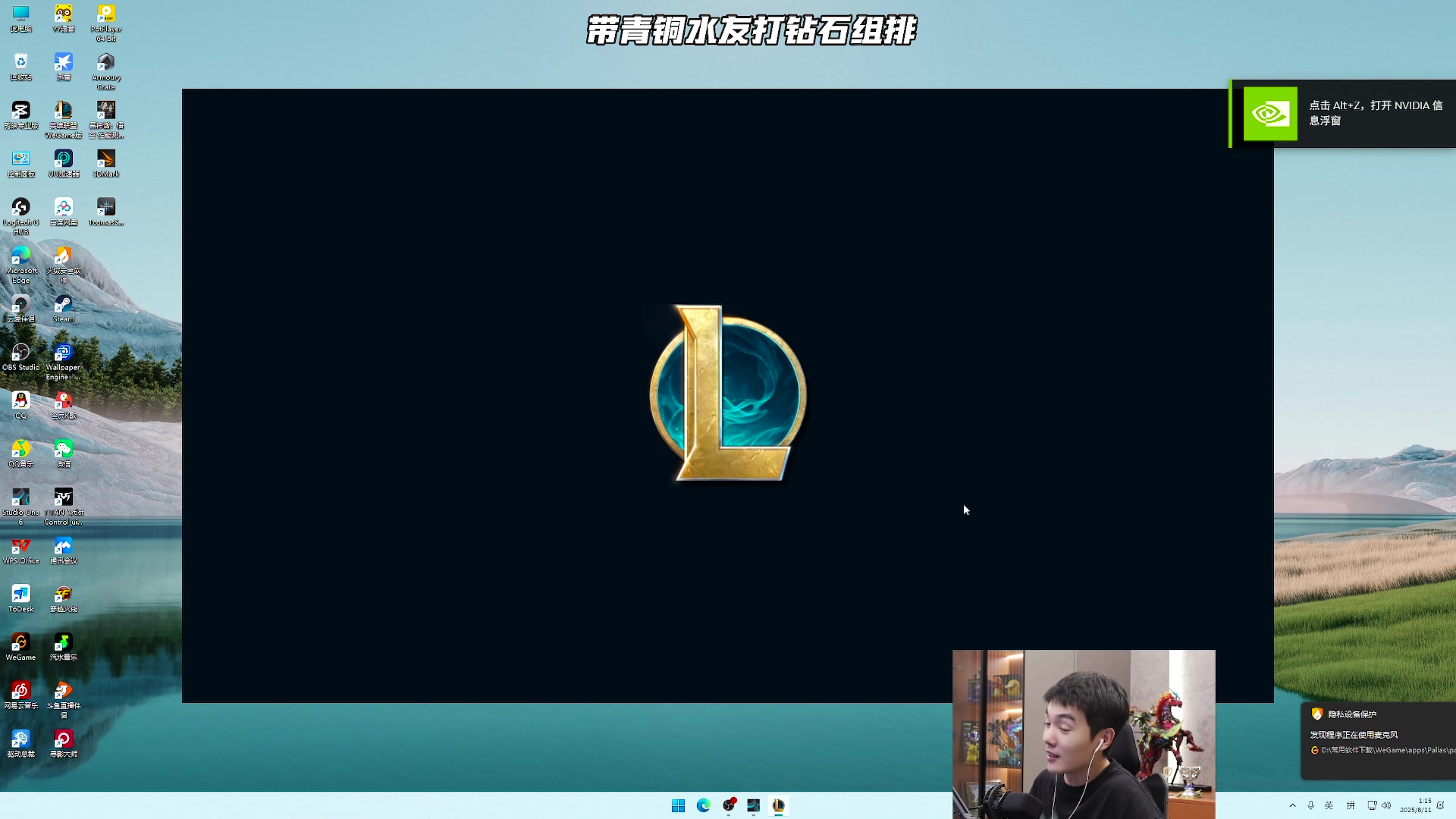This screenshot has height=819, width=1456.
Task: Open the Tcomas desktop shortcut
Action: pos(106,212)
